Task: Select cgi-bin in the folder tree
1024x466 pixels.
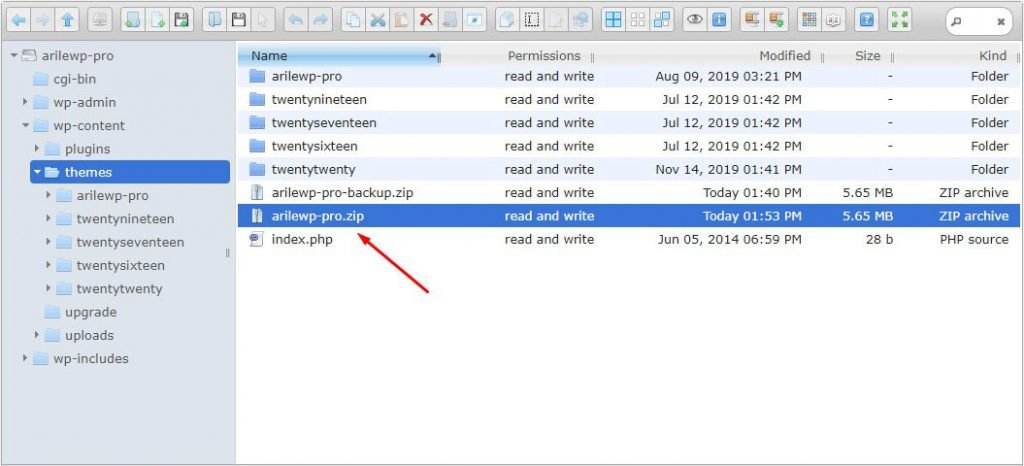Action: (74, 79)
